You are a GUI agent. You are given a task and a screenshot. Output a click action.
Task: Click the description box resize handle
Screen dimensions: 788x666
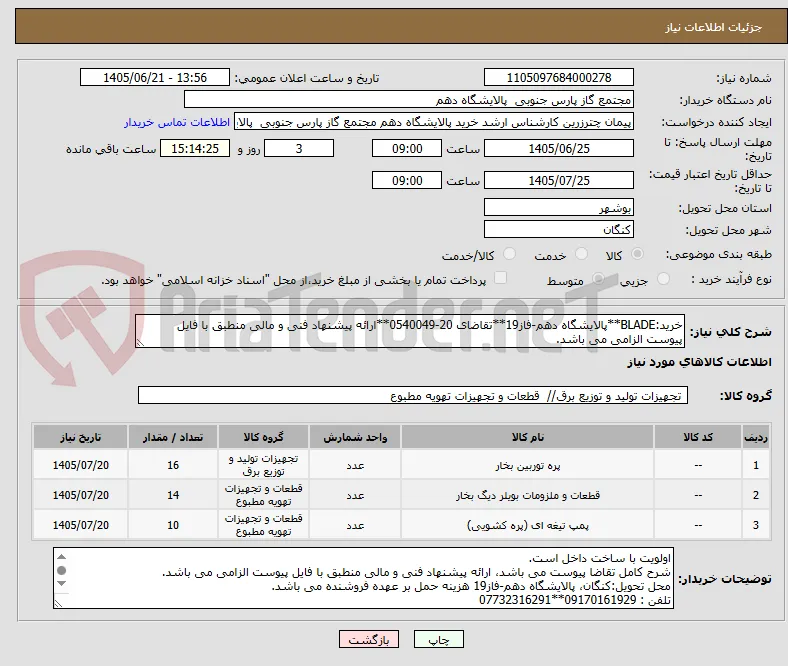click(140, 342)
